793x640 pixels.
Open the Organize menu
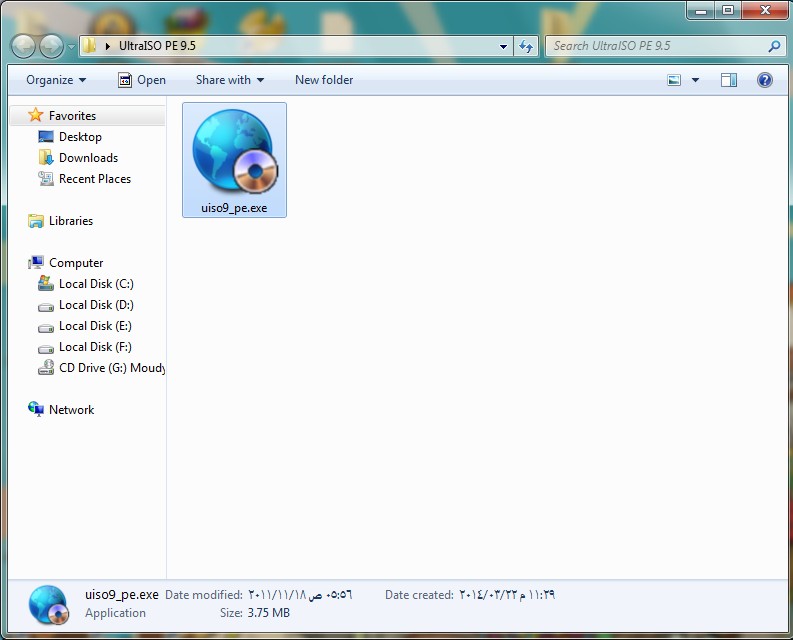pyautogui.click(x=56, y=80)
